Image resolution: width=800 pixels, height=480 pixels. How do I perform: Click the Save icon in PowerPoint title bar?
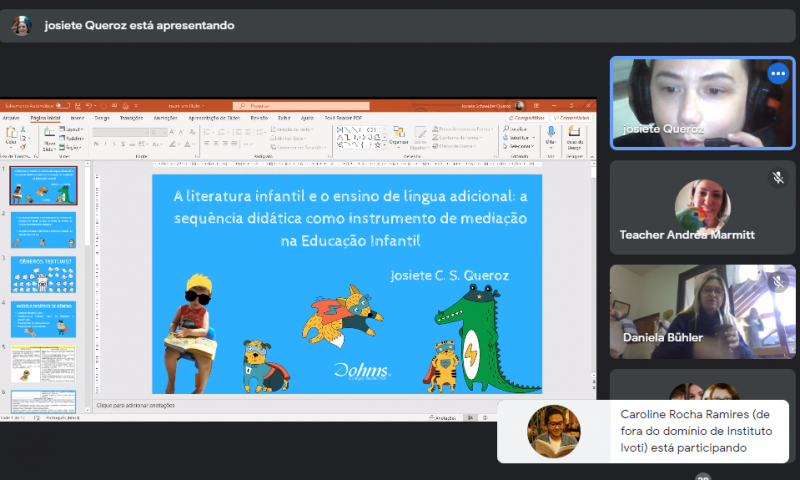pyautogui.click(x=78, y=106)
